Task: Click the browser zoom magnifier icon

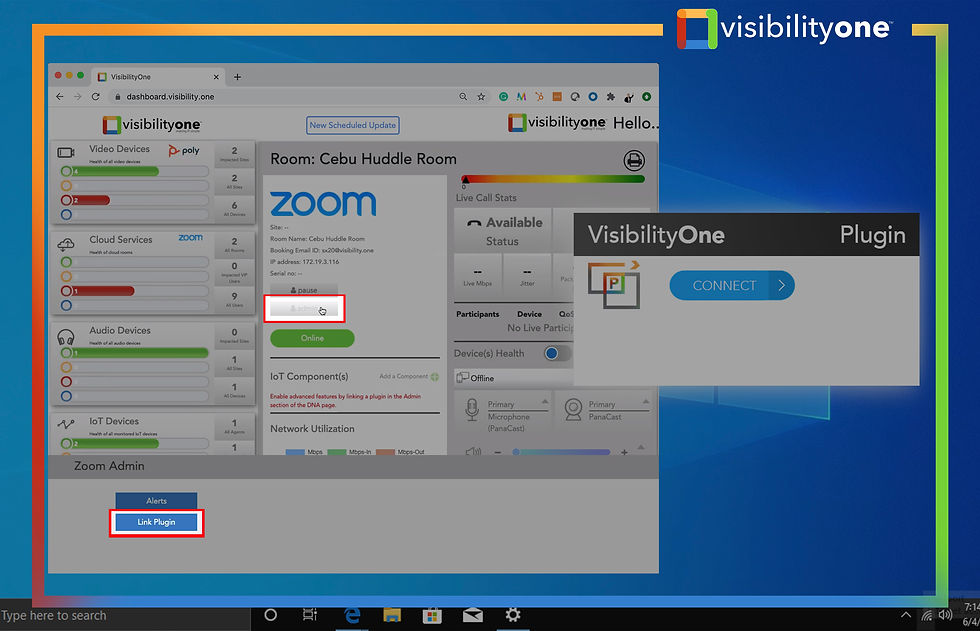Action: click(x=463, y=97)
